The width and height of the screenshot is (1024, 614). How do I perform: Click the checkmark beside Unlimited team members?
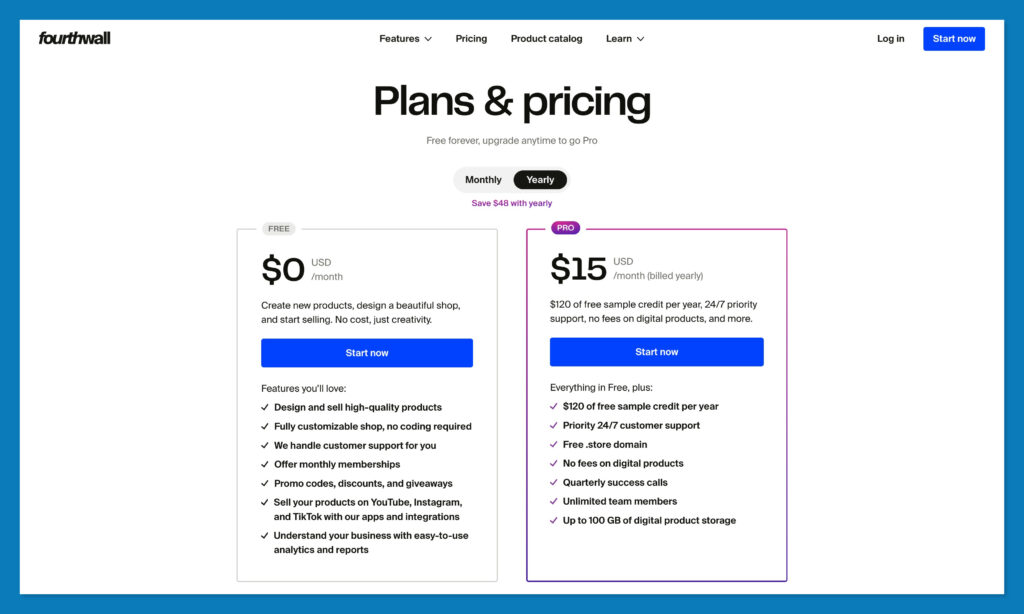[x=553, y=501]
